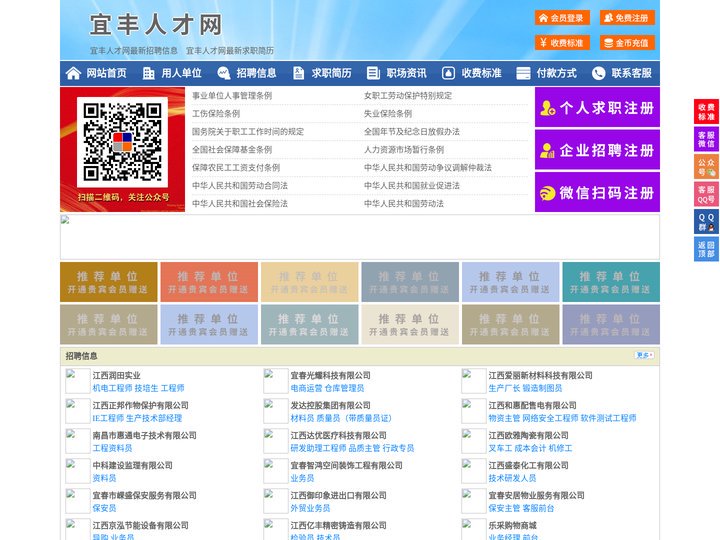Click the purple 客服微信 side widget
The width and height of the screenshot is (720, 540).
[x=706, y=139]
